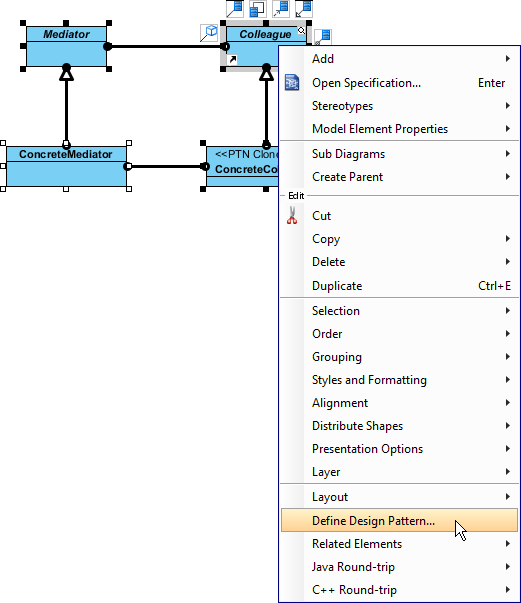Click the association resource icon above Colleague
The image size is (521, 603).
point(235,8)
